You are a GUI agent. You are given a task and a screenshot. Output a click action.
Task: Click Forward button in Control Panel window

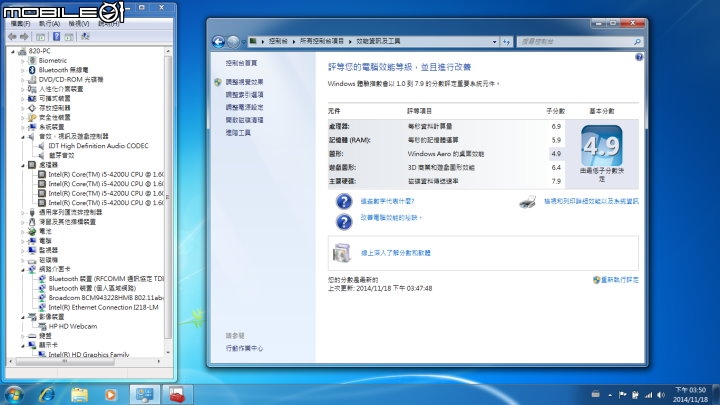[233, 42]
